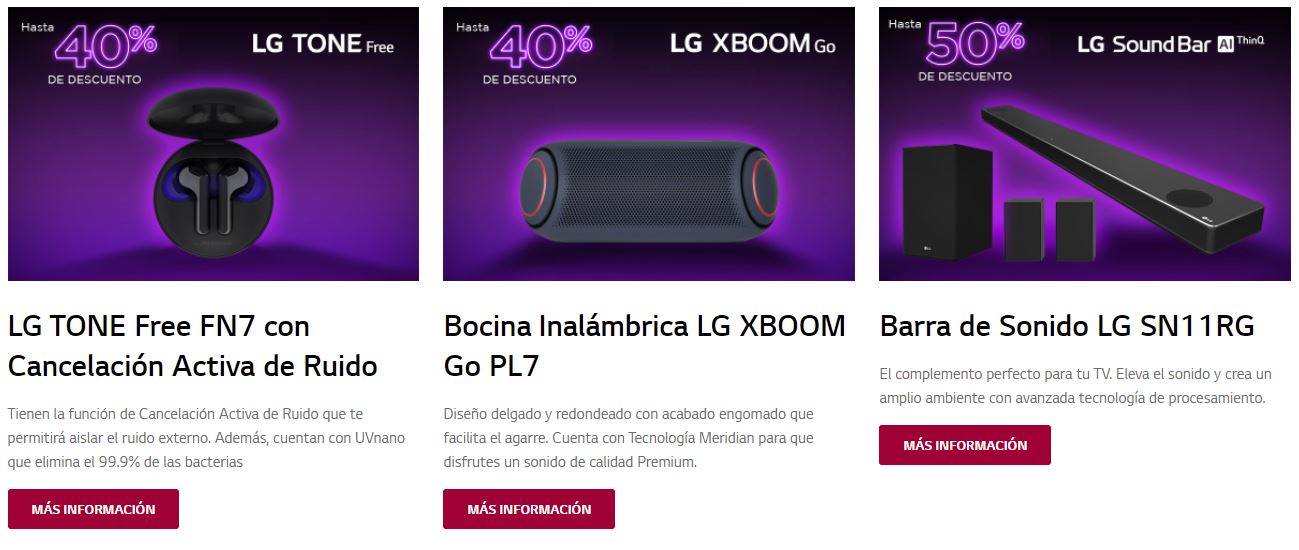The height and width of the screenshot is (550, 1299).
Task: Open the Bocina Inalámbrica LG XBOOM Go PL7 title
Action: point(645,346)
